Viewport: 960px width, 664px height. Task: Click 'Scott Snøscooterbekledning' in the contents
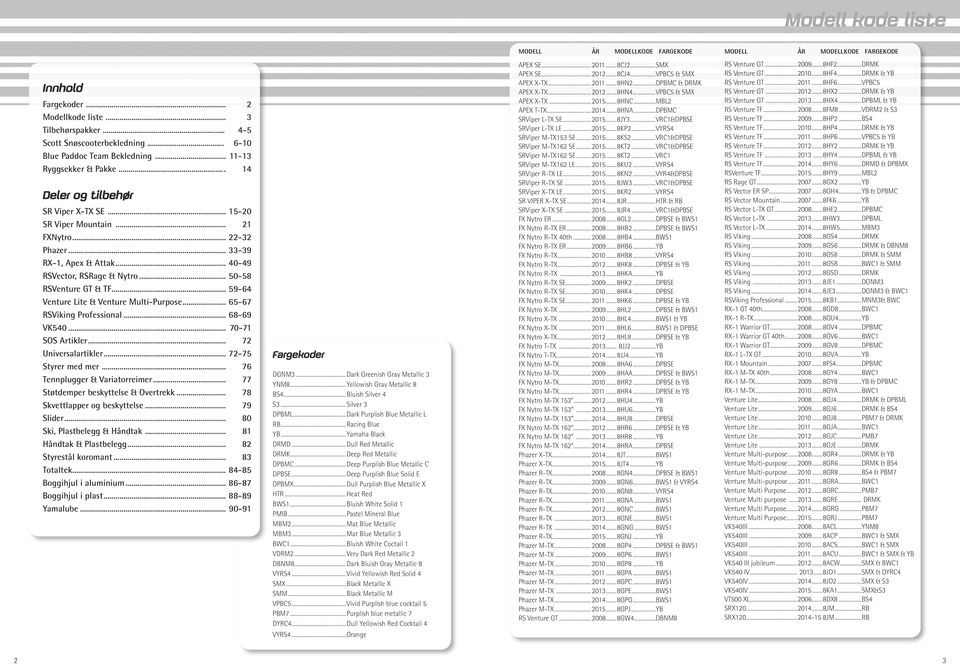coord(147,143)
